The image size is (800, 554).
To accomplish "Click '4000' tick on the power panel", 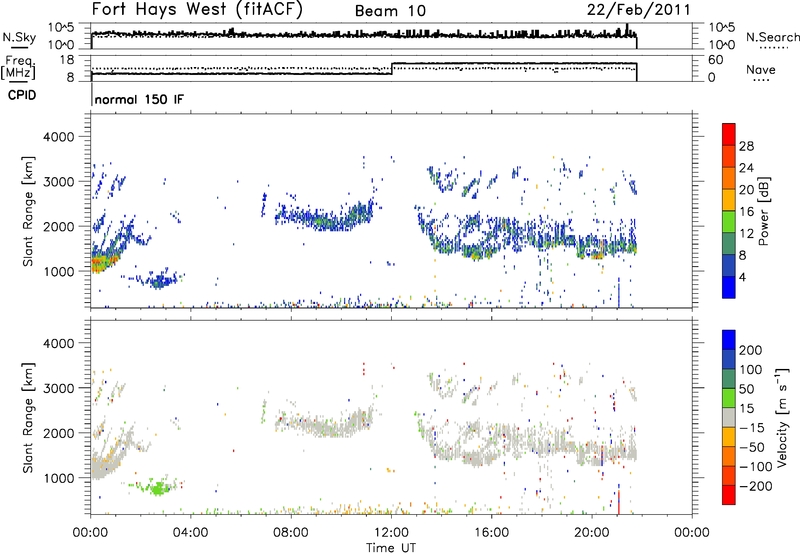I will (x=59, y=137).
